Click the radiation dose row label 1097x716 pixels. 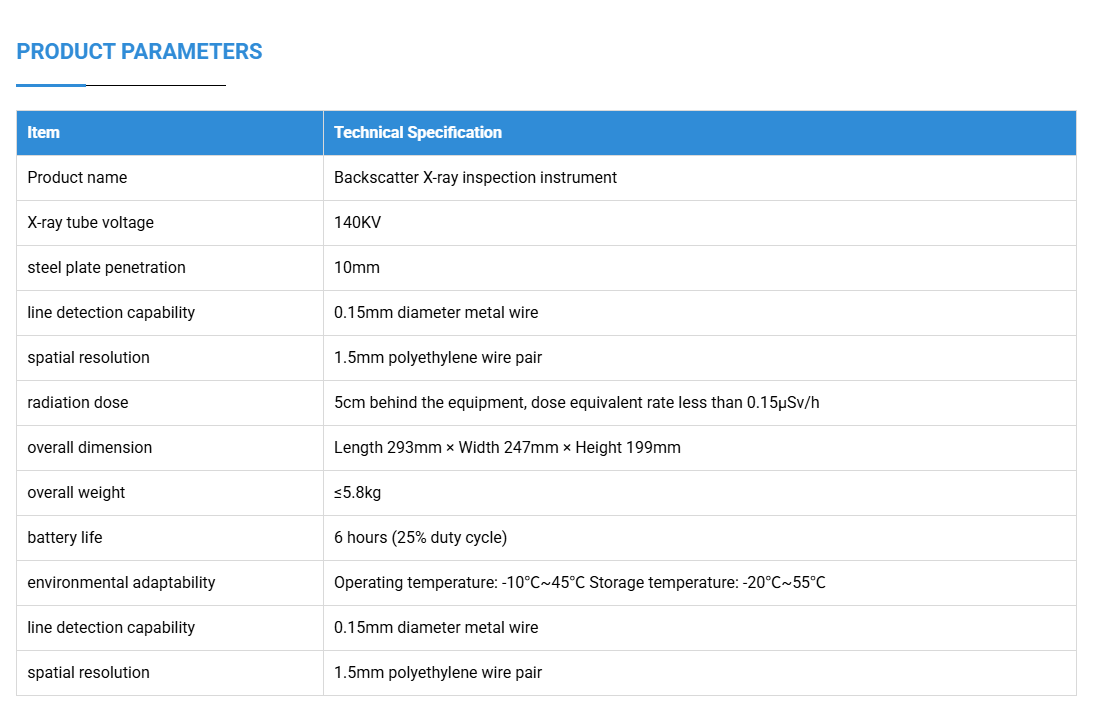pos(78,402)
